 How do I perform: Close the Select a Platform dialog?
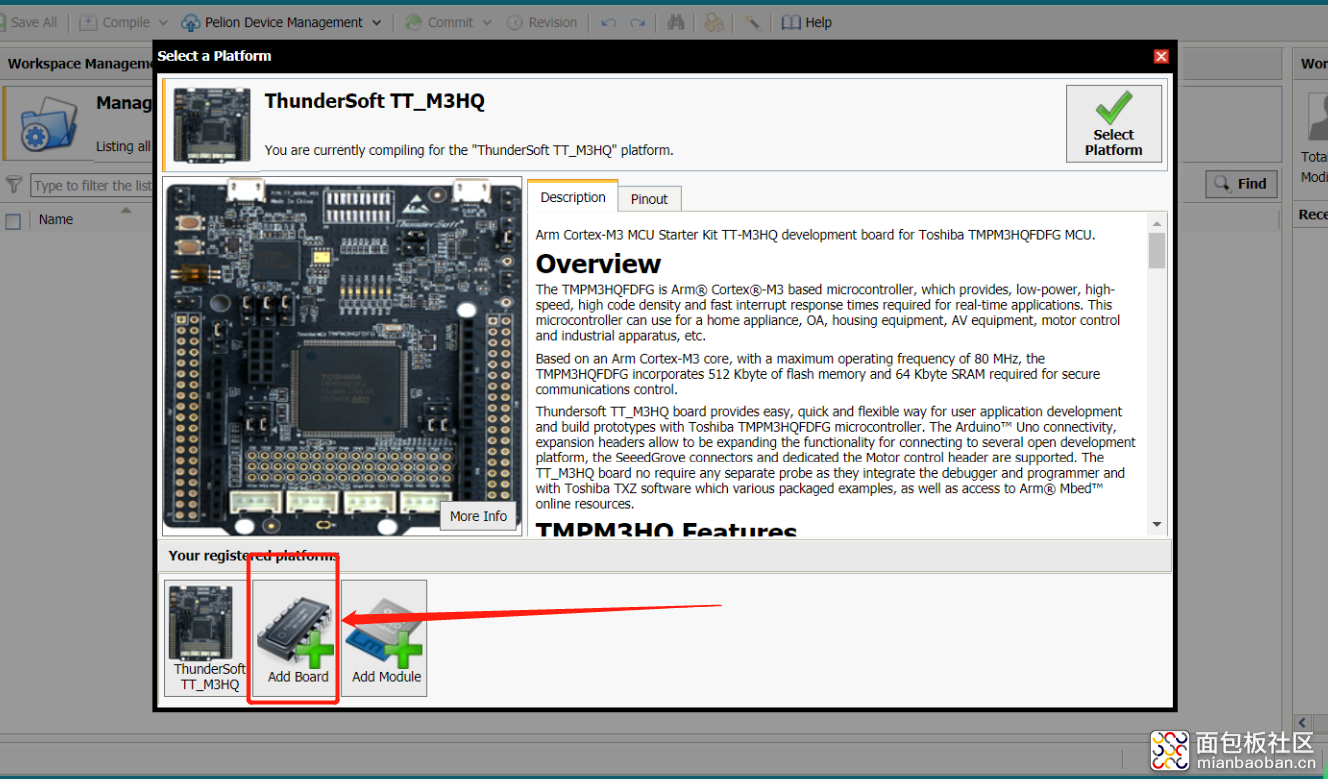pyautogui.click(x=1161, y=56)
